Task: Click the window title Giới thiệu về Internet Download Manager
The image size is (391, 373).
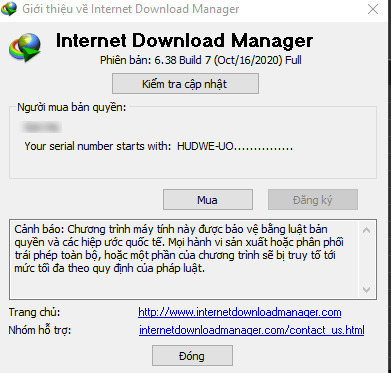Action: tap(131, 9)
